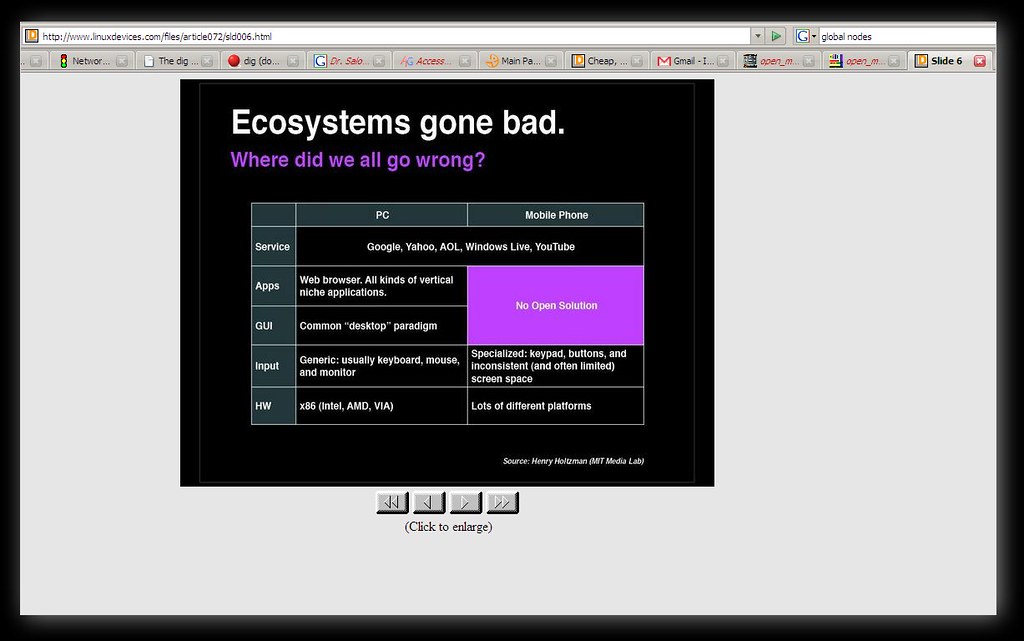Image resolution: width=1024 pixels, height=641 pixels.
Task: Close the Gmail tab
Action: [723, 61]
